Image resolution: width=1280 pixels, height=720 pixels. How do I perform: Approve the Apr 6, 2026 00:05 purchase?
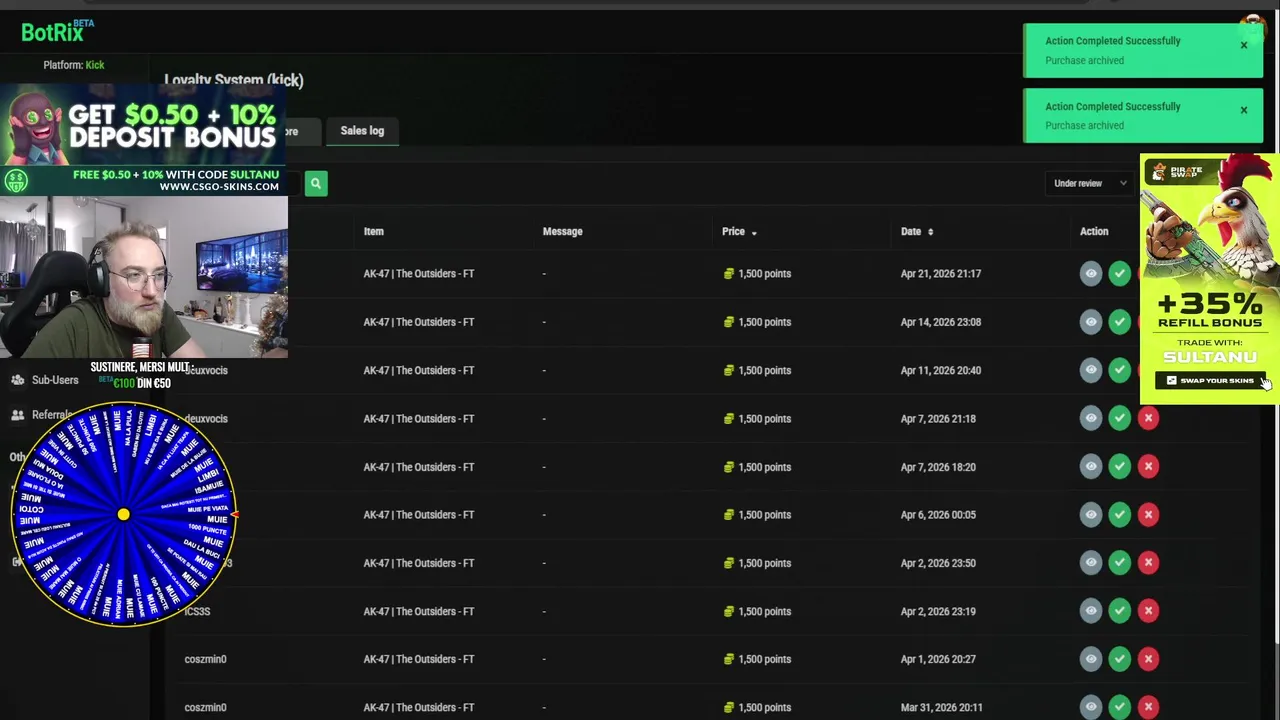pos(1119,514)
